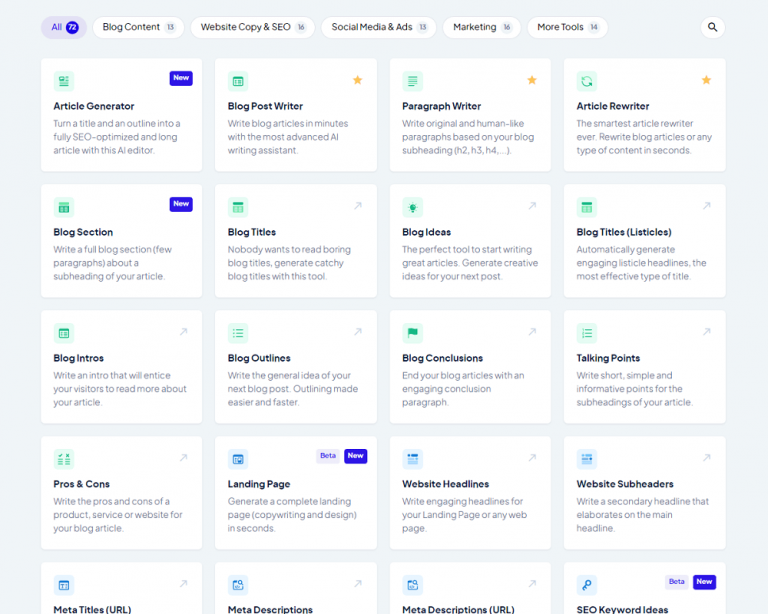768x614 pixels.
Task: Open the Article Rewriter title link
Action: pos(613,106)
